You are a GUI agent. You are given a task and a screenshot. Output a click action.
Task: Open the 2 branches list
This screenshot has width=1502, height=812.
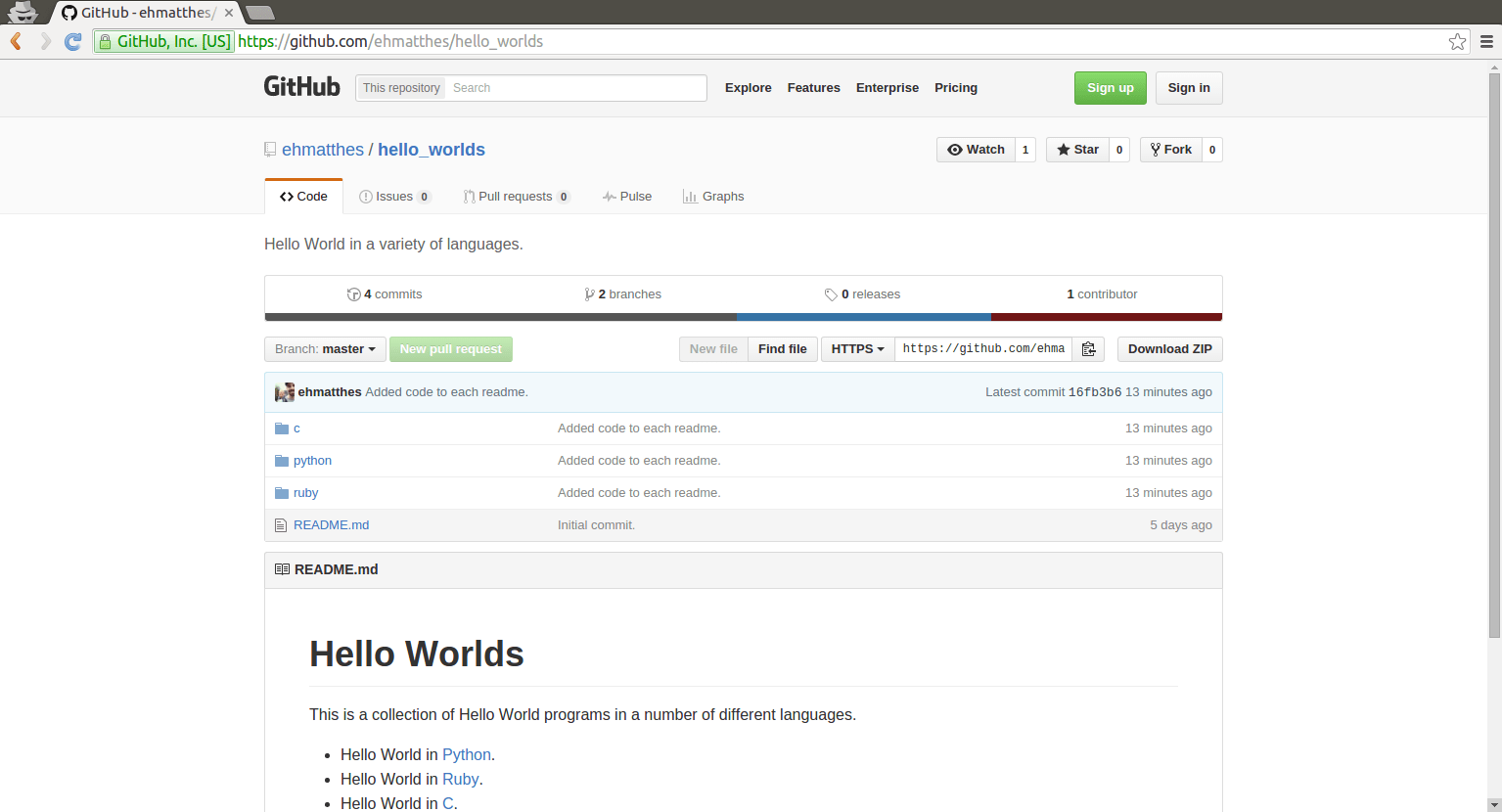point(622,294)
